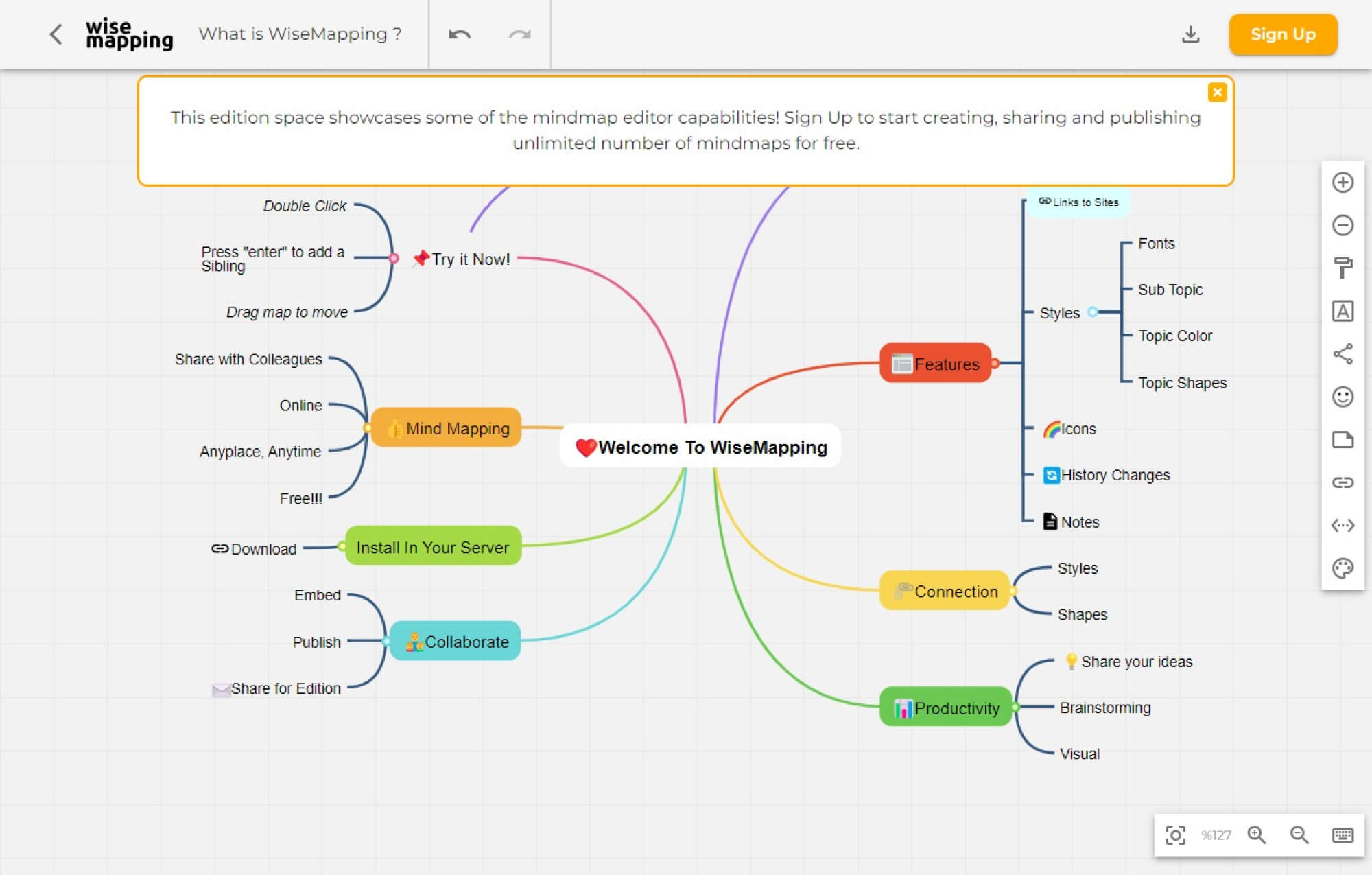Insert a link using the chain icon
The height and width of the screenshot is (875, 1372).
coord(1343,482)
